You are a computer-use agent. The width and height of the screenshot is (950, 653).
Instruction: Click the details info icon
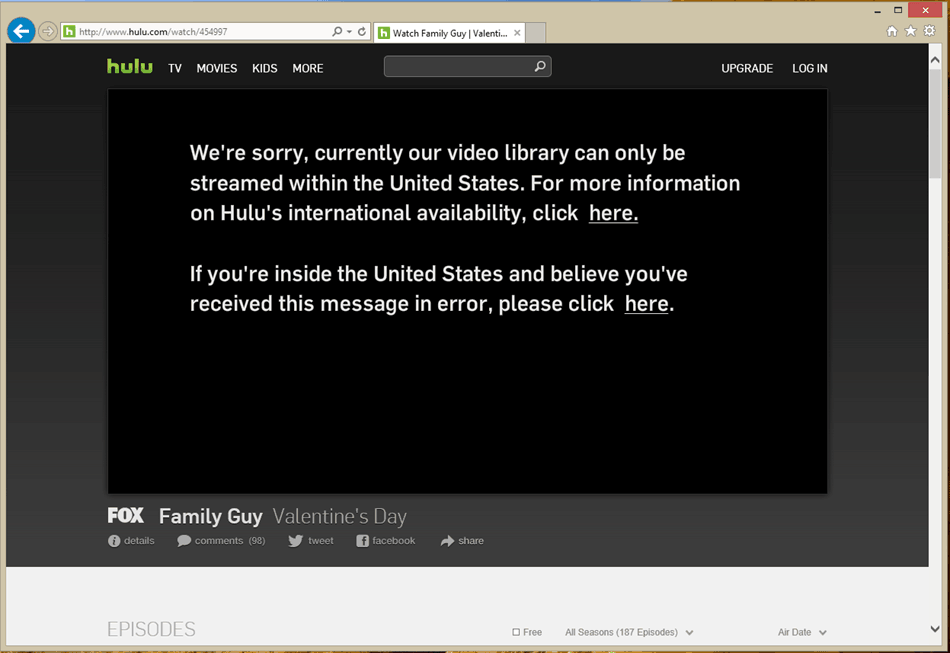114,541
